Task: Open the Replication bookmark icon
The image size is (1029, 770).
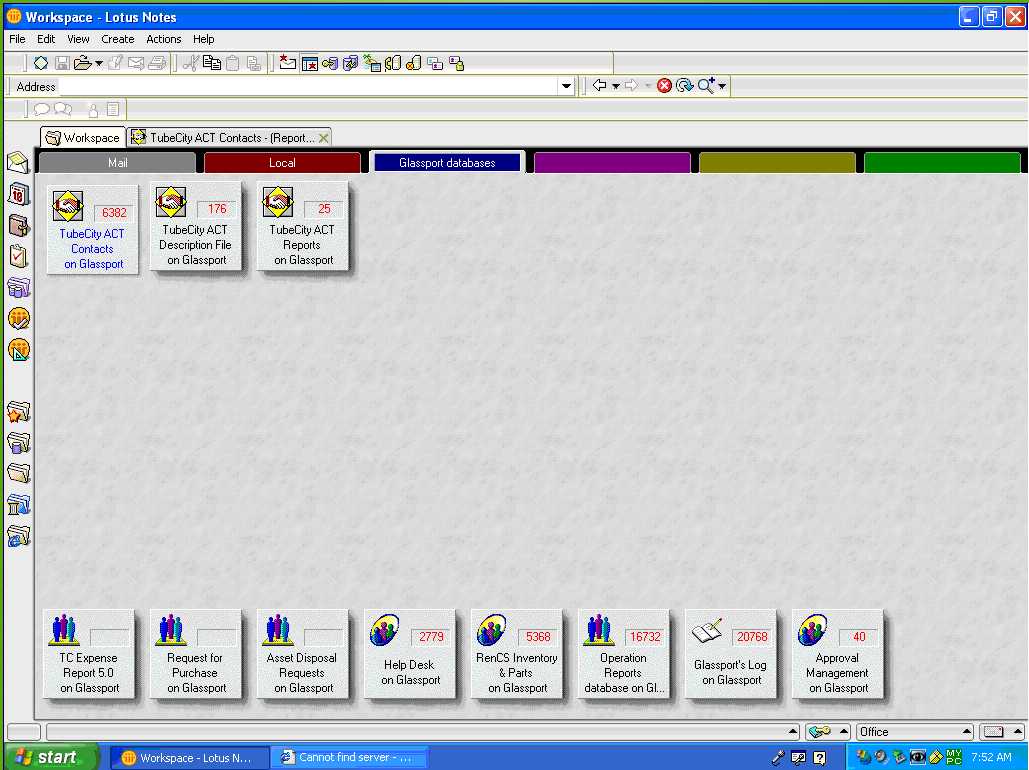Action: 18,287
